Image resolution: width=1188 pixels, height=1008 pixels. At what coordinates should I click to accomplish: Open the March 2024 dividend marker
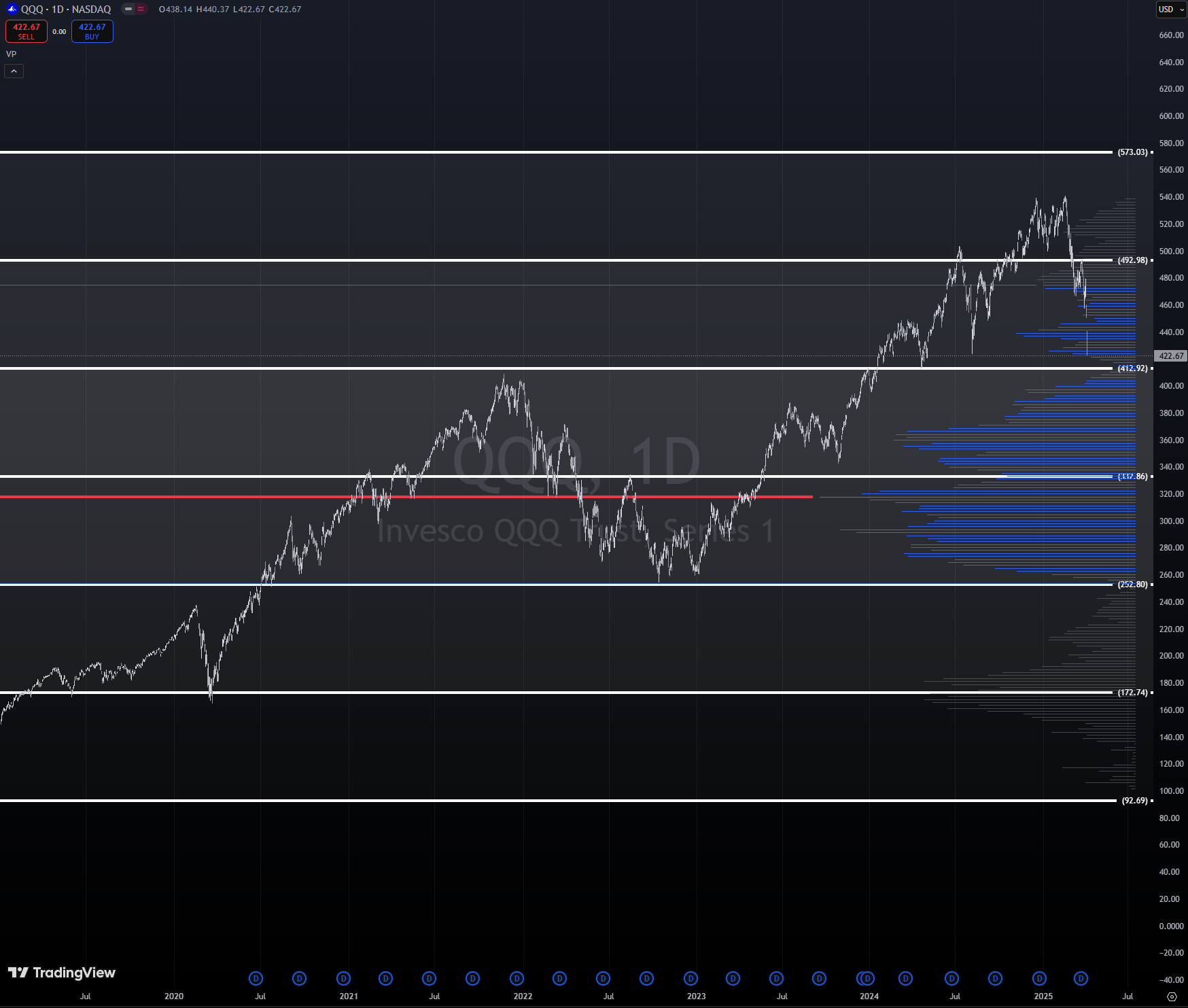[x=905, y=978]
